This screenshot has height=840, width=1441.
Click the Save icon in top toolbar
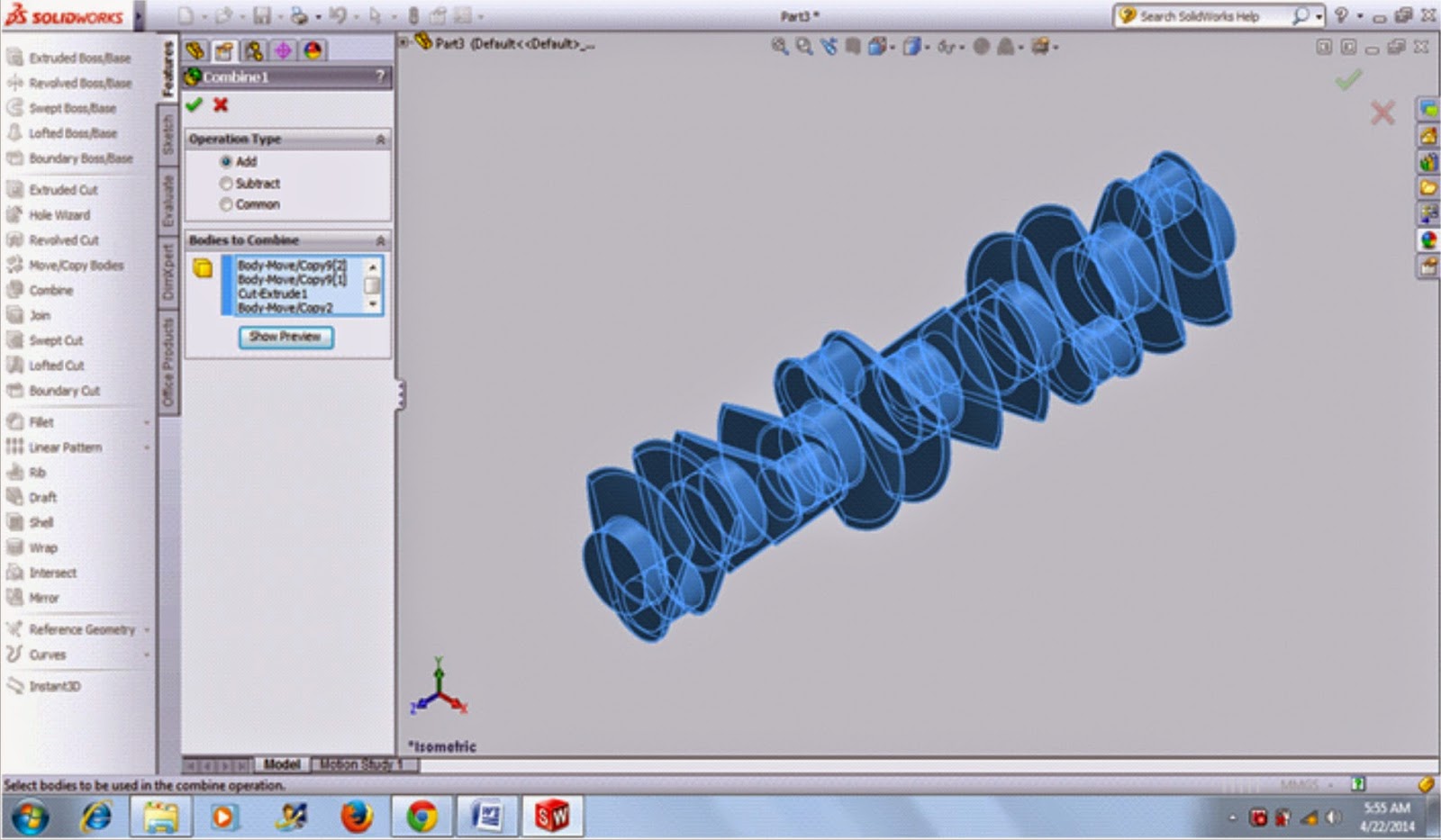pyautogui.click(x=262, y=16)
